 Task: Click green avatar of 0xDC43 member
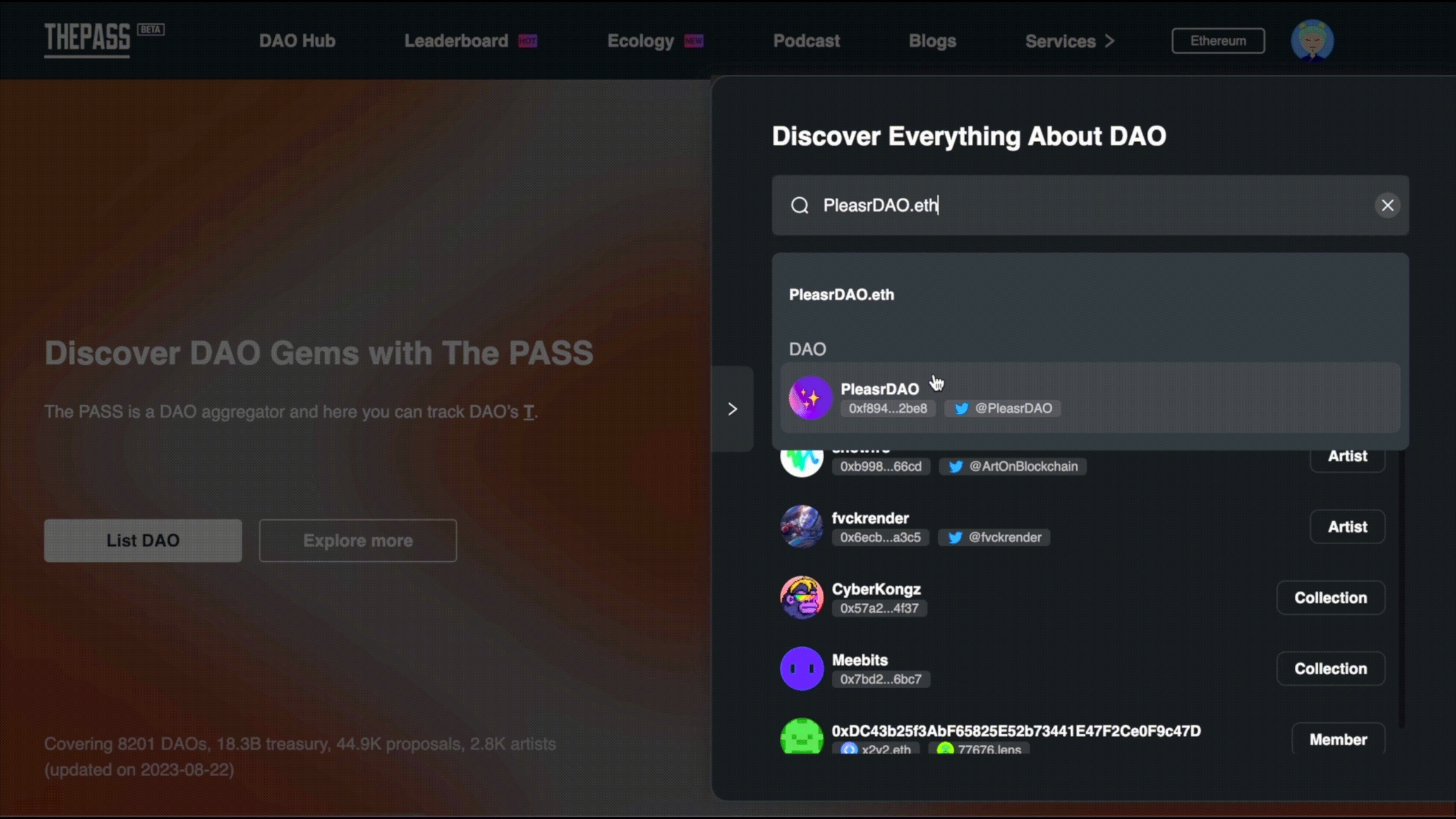point(801,736)
